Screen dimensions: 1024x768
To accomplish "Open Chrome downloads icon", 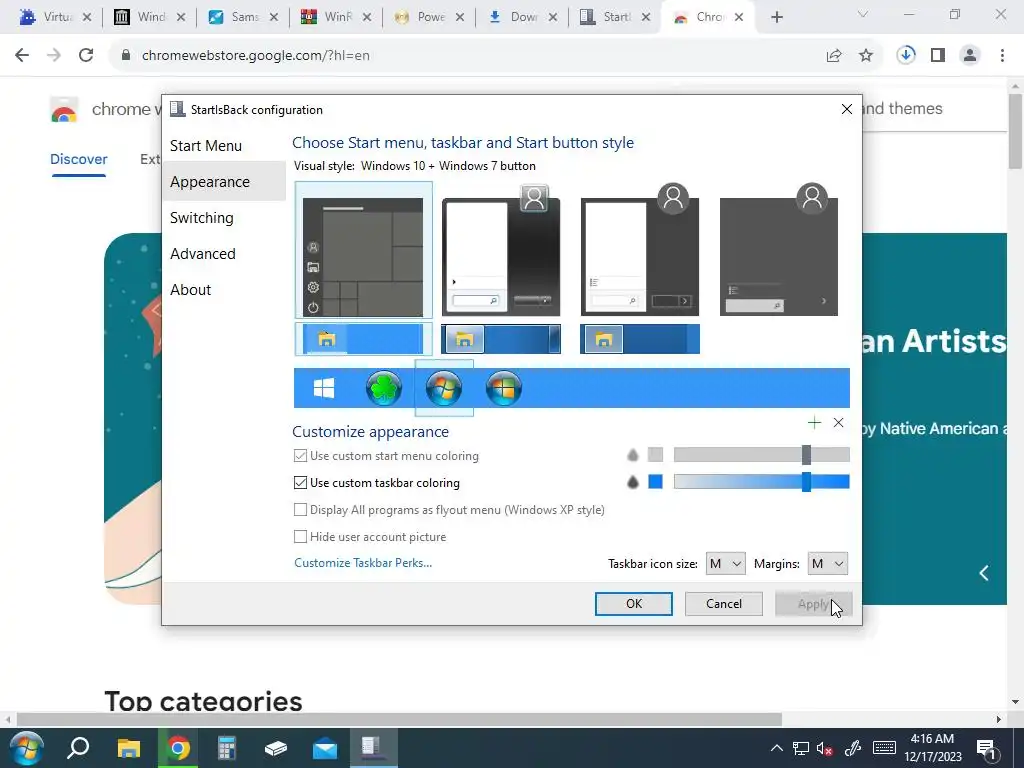I will (905, 55).
